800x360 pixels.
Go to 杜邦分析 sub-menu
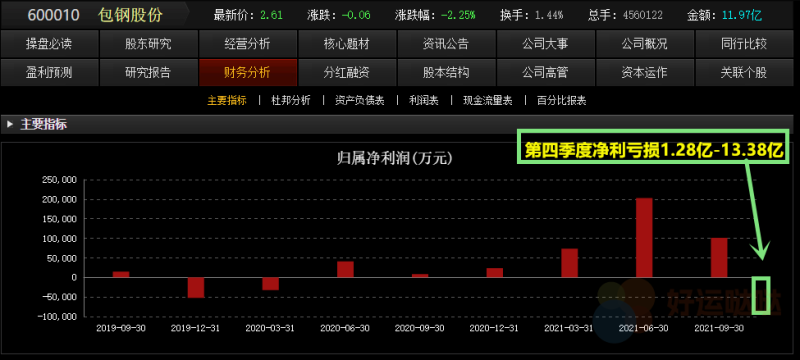tap(291, 100)
